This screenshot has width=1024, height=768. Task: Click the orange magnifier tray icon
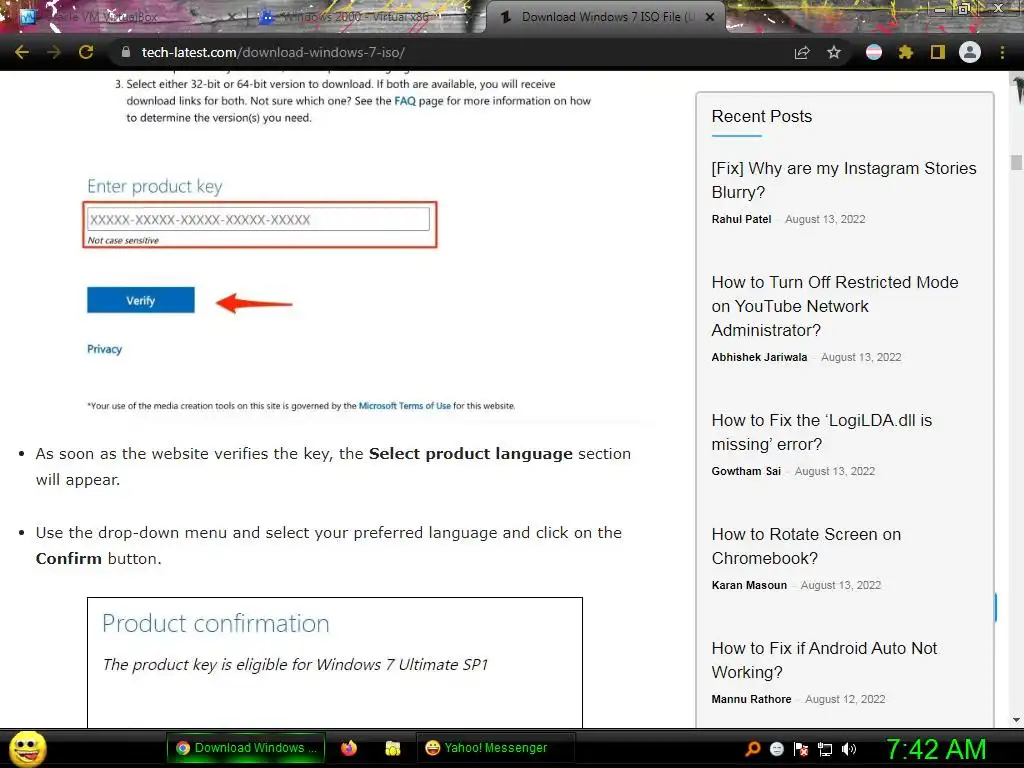coord(752,749)
